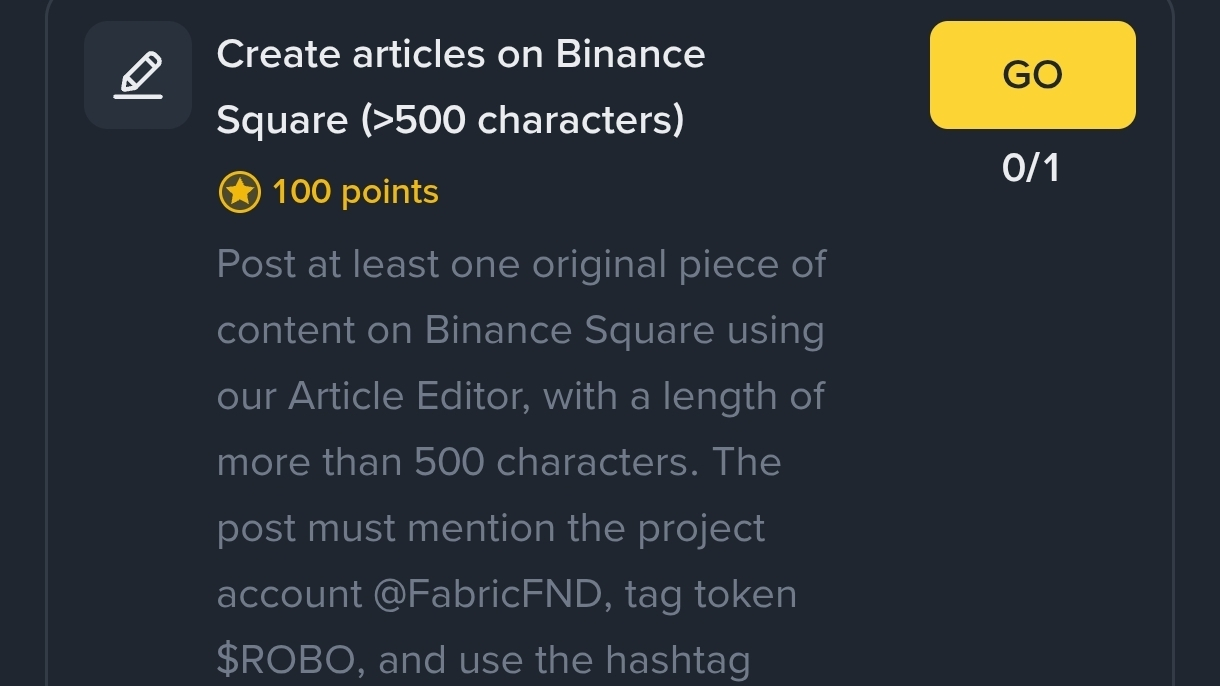The height and width of the screenshot is (686, 1220).
Task: Click the pencil edit icon
Action: (x=138, y=75)
